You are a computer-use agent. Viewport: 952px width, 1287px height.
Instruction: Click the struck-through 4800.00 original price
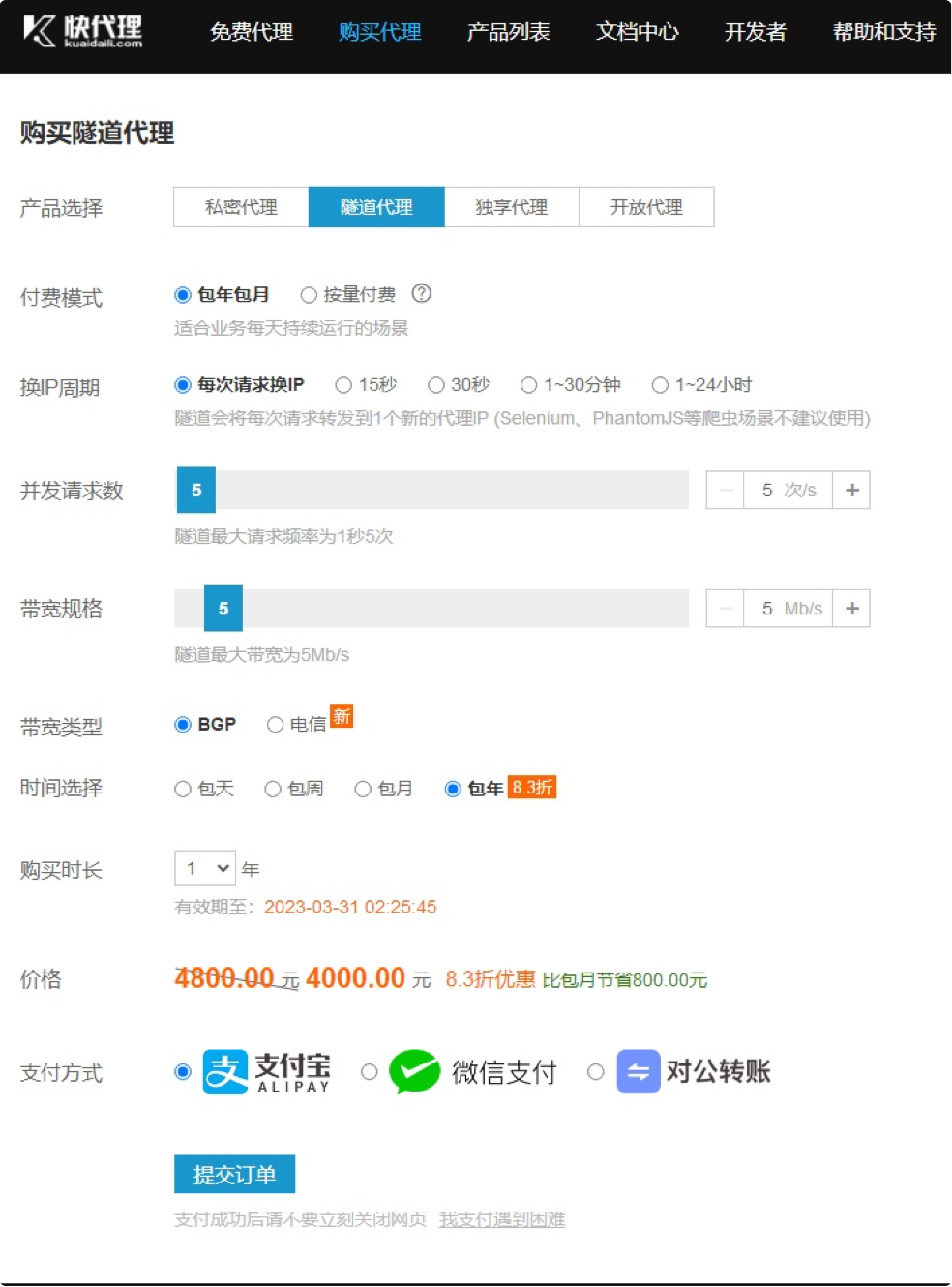[x=224, y=977]
